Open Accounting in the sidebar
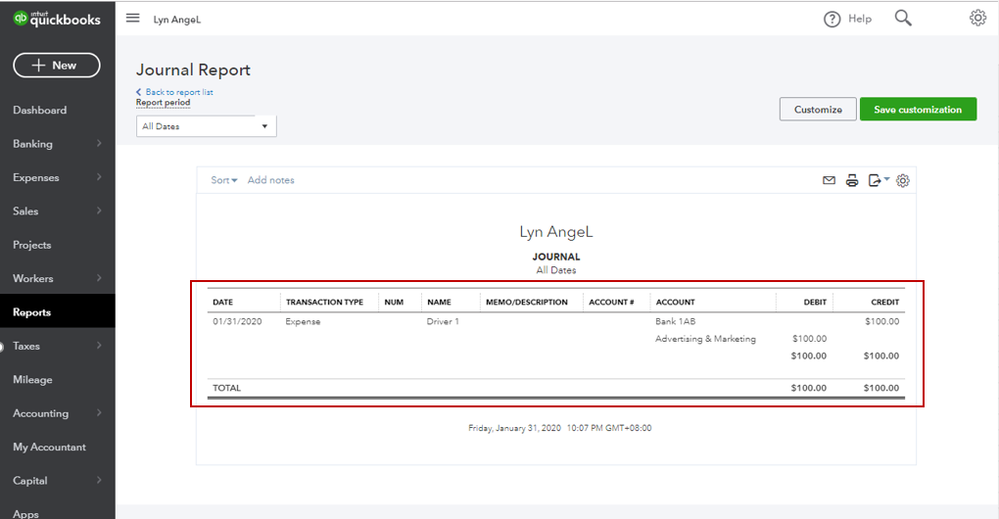 point(41,414)
